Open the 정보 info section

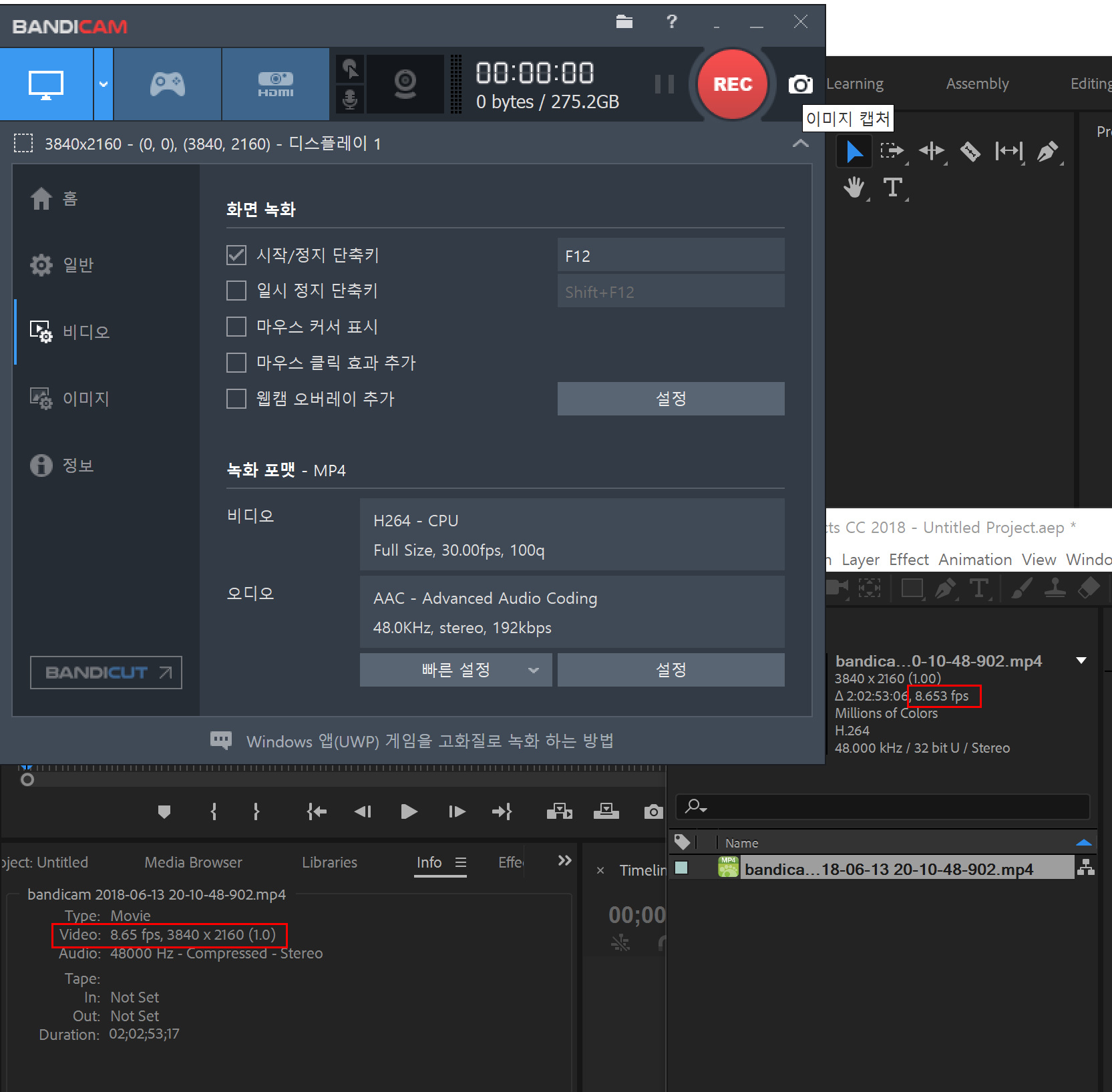coord(61,466)
